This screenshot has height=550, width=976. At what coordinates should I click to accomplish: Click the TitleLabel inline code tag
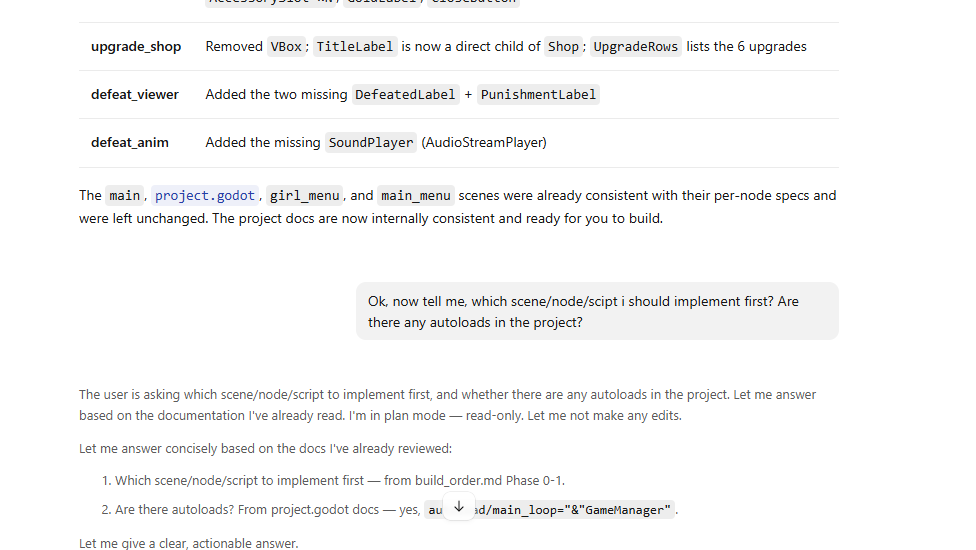pos(355,47)
